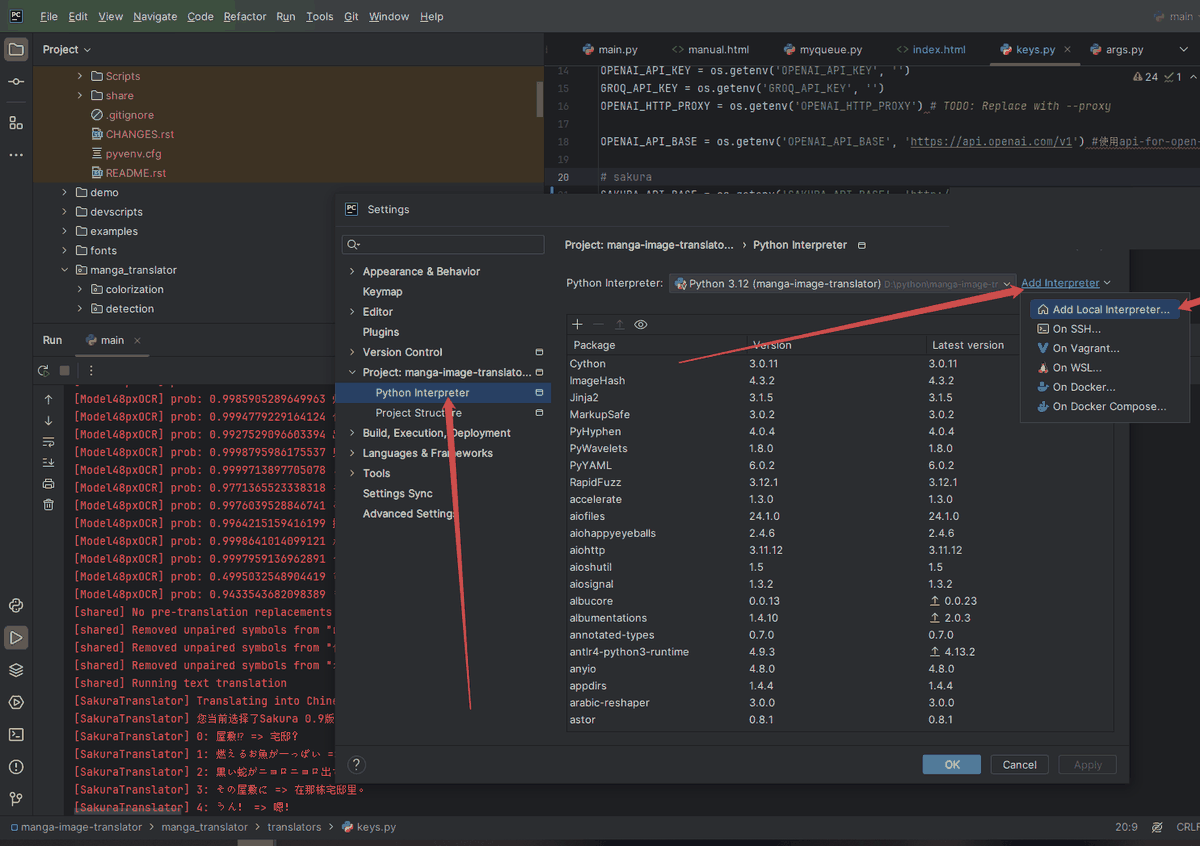Toggle Scroll to the End in Run console
The width and height of the screenshot is (1200, 846).
48,462
